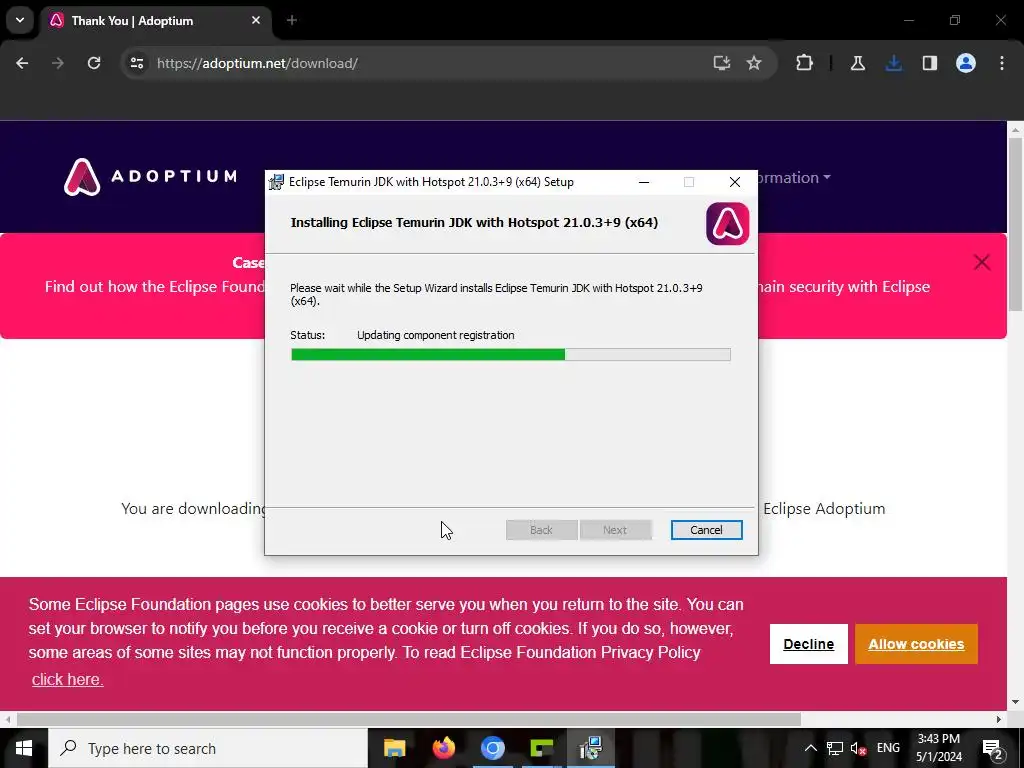Toggle the browser side panel
1024x768 pixels.
[930, 63]
